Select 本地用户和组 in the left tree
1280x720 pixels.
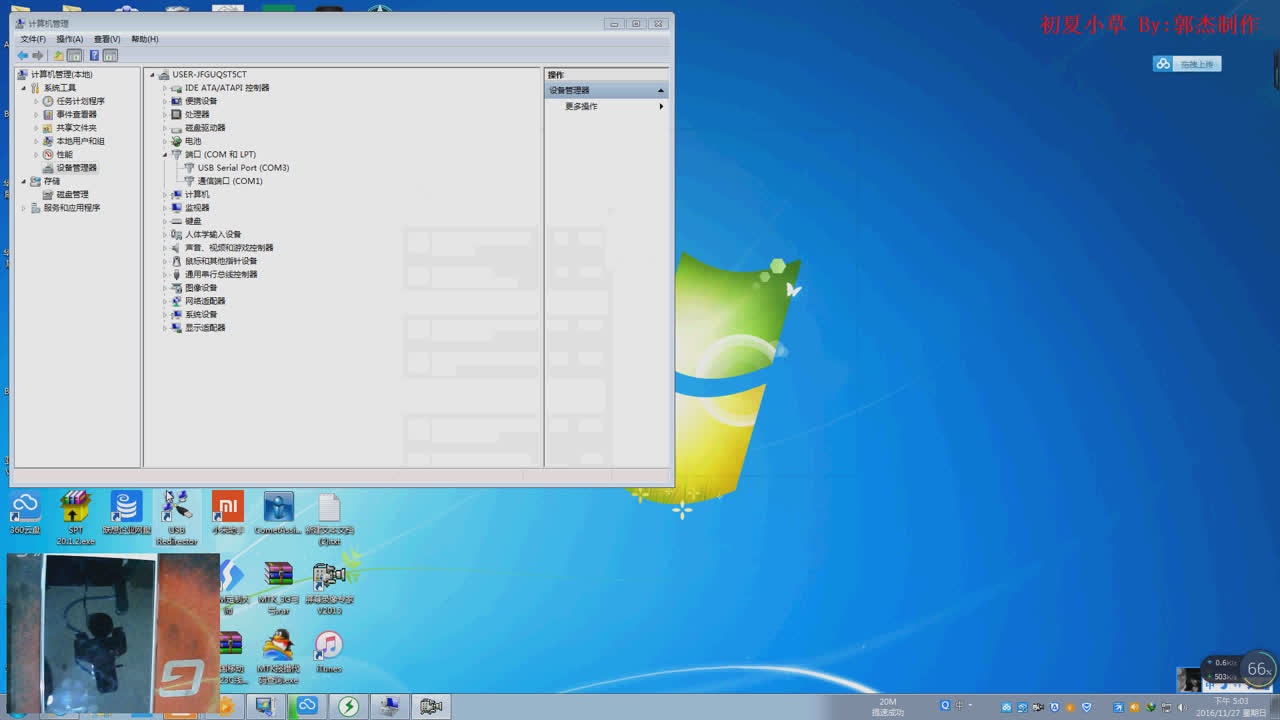point(80,141)
